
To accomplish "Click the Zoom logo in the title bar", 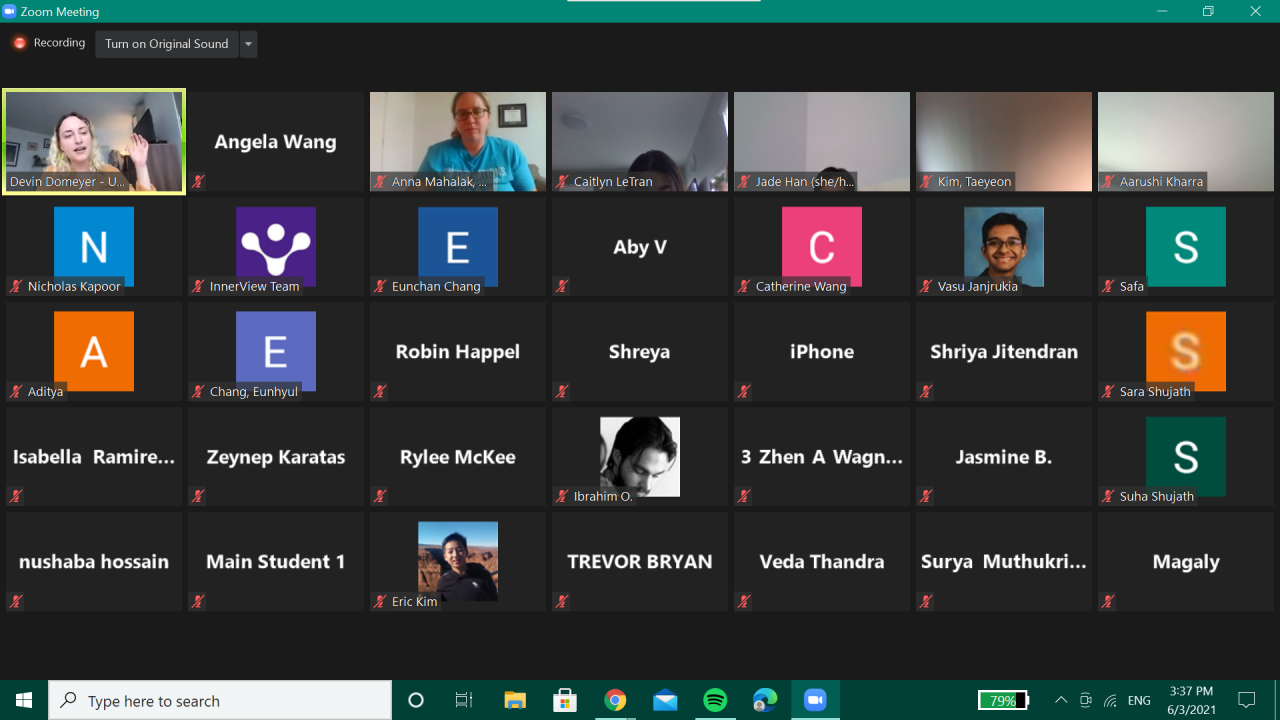I will (10, 11).
